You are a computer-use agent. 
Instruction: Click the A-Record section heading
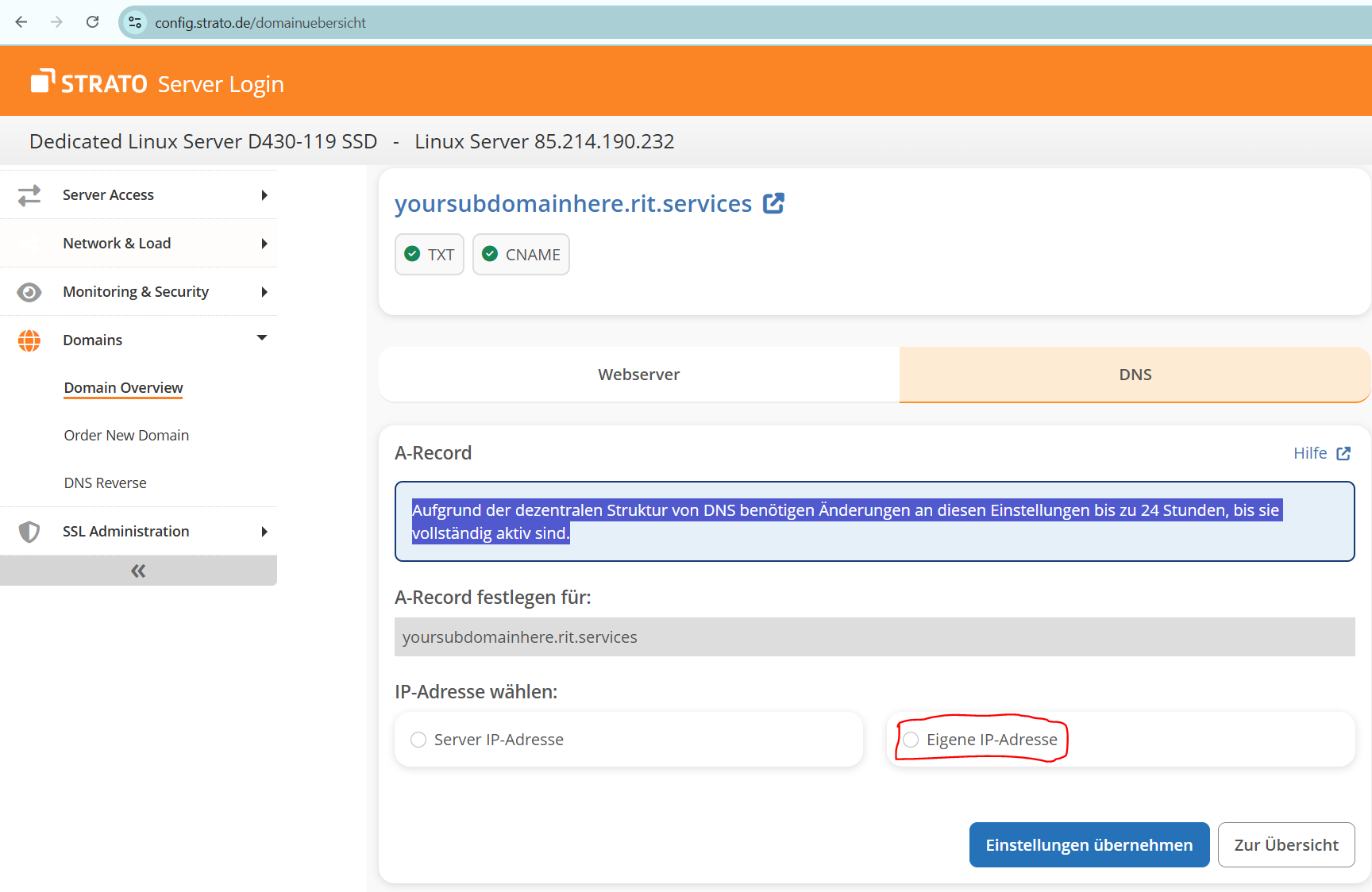tap(433, 453)
